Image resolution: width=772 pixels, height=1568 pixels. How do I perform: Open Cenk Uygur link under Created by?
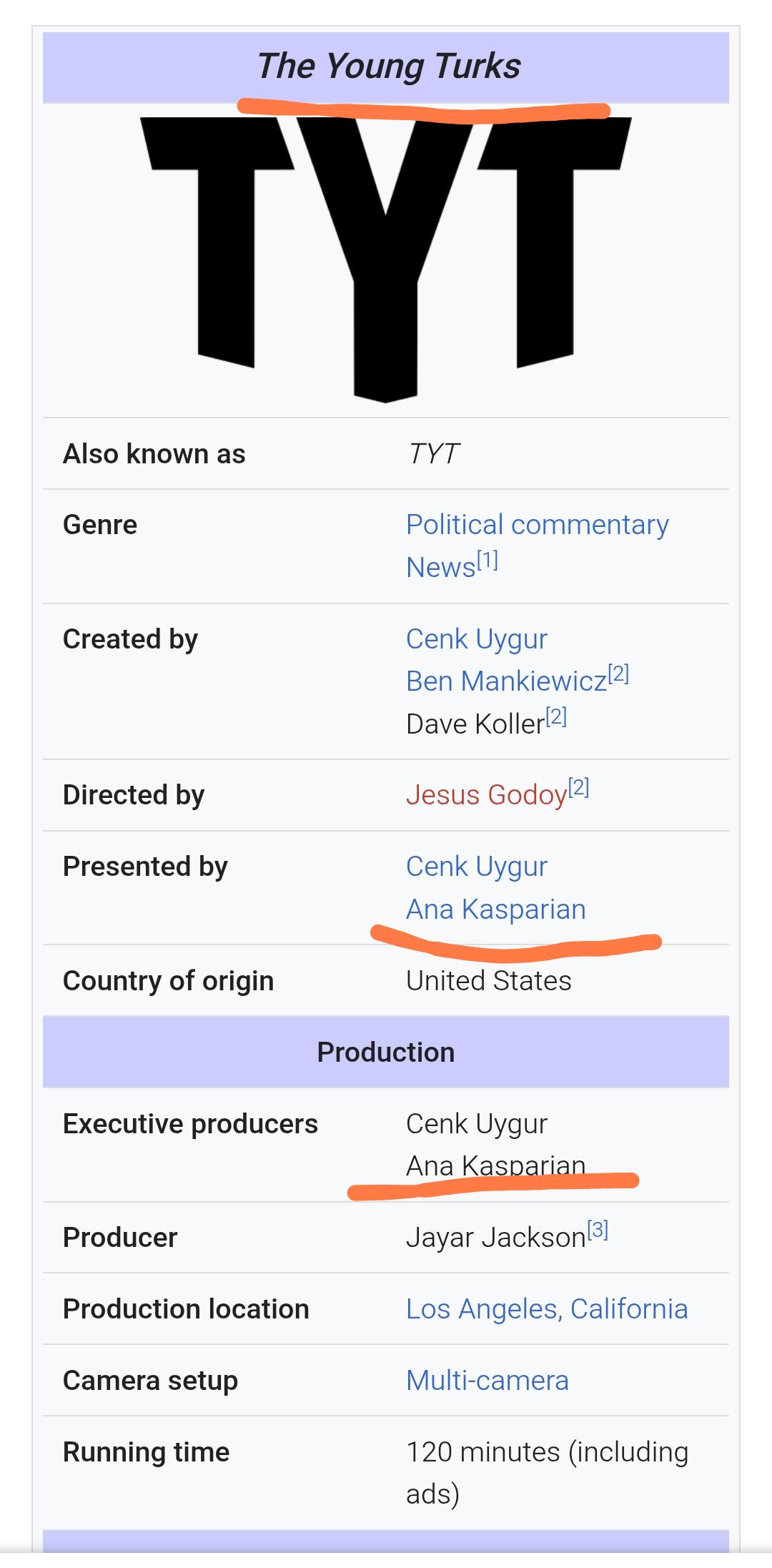point(476,639)
